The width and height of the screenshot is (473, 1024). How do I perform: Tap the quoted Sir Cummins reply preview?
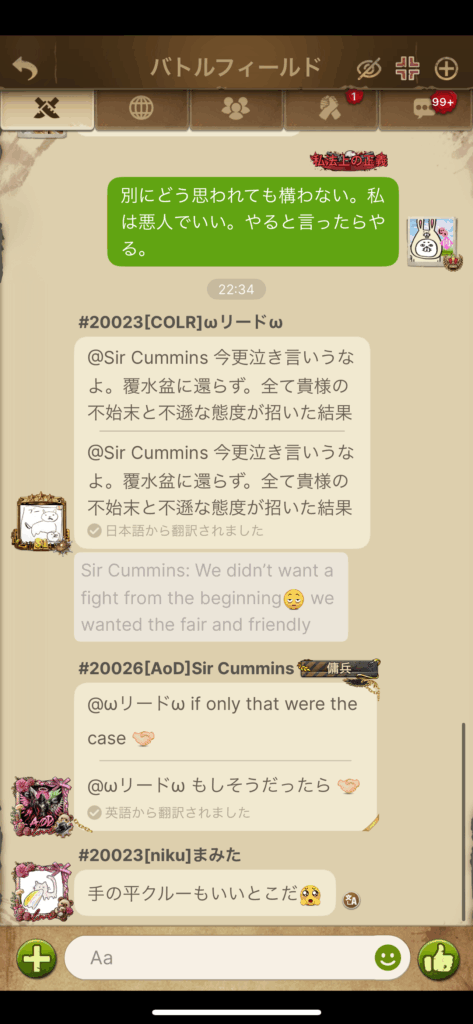tap(211, 597)
